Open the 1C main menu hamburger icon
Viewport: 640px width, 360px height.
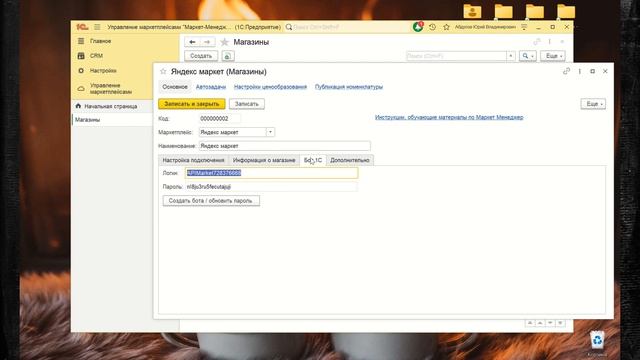[97, 27]
